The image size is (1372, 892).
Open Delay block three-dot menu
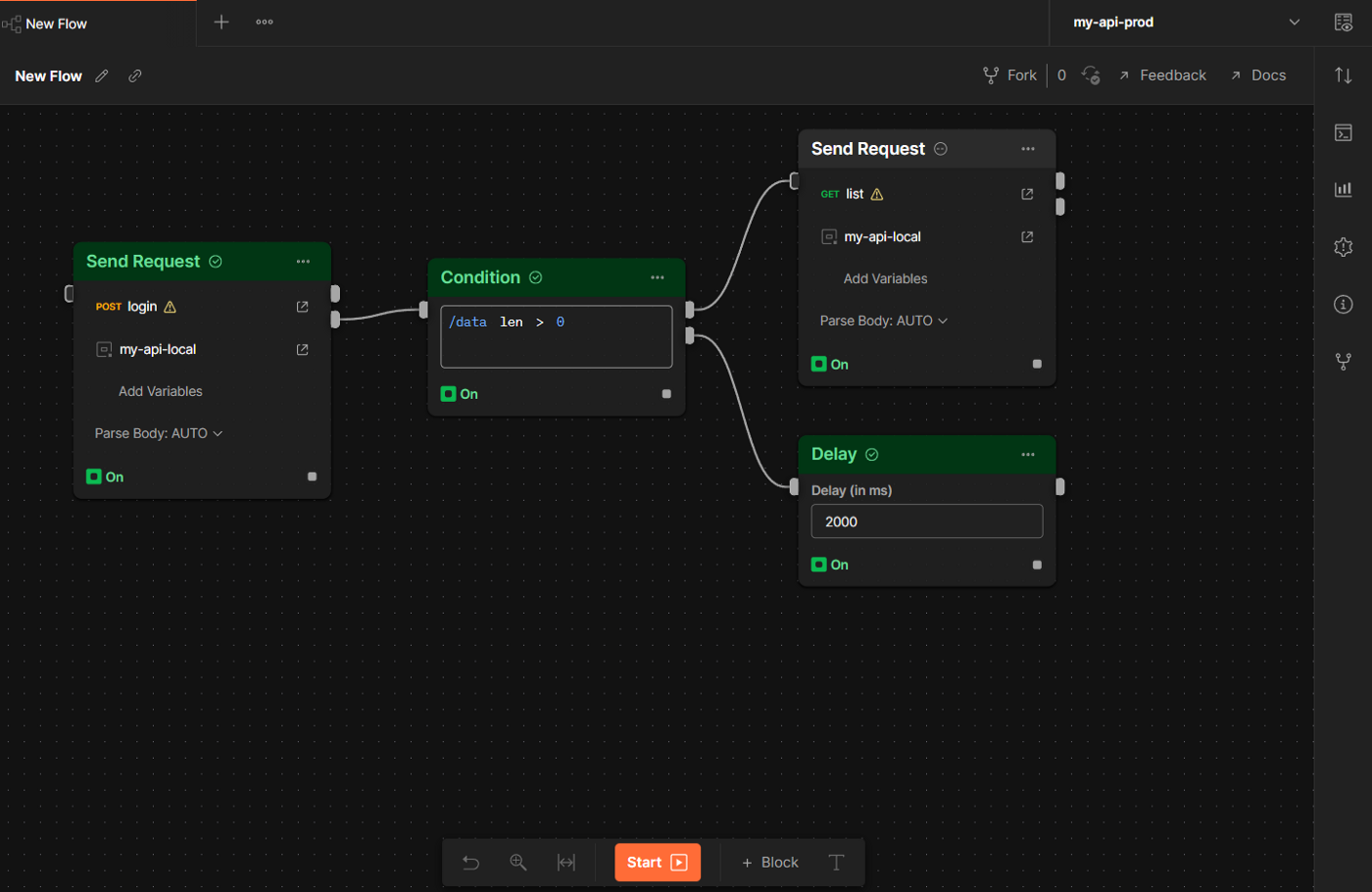(1028, 454)
